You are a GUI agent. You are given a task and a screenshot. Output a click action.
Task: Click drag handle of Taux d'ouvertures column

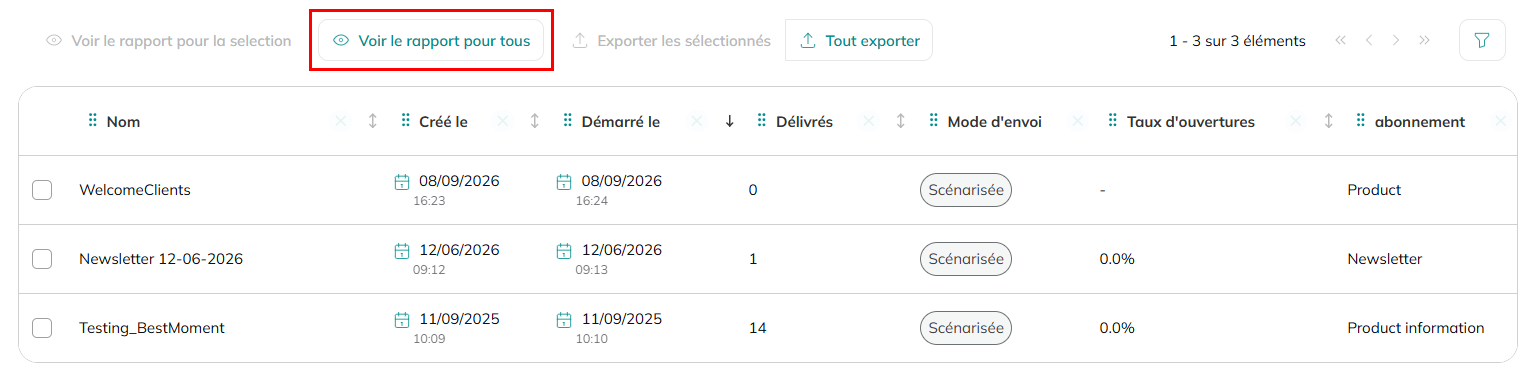click(x=1113, y=121)
